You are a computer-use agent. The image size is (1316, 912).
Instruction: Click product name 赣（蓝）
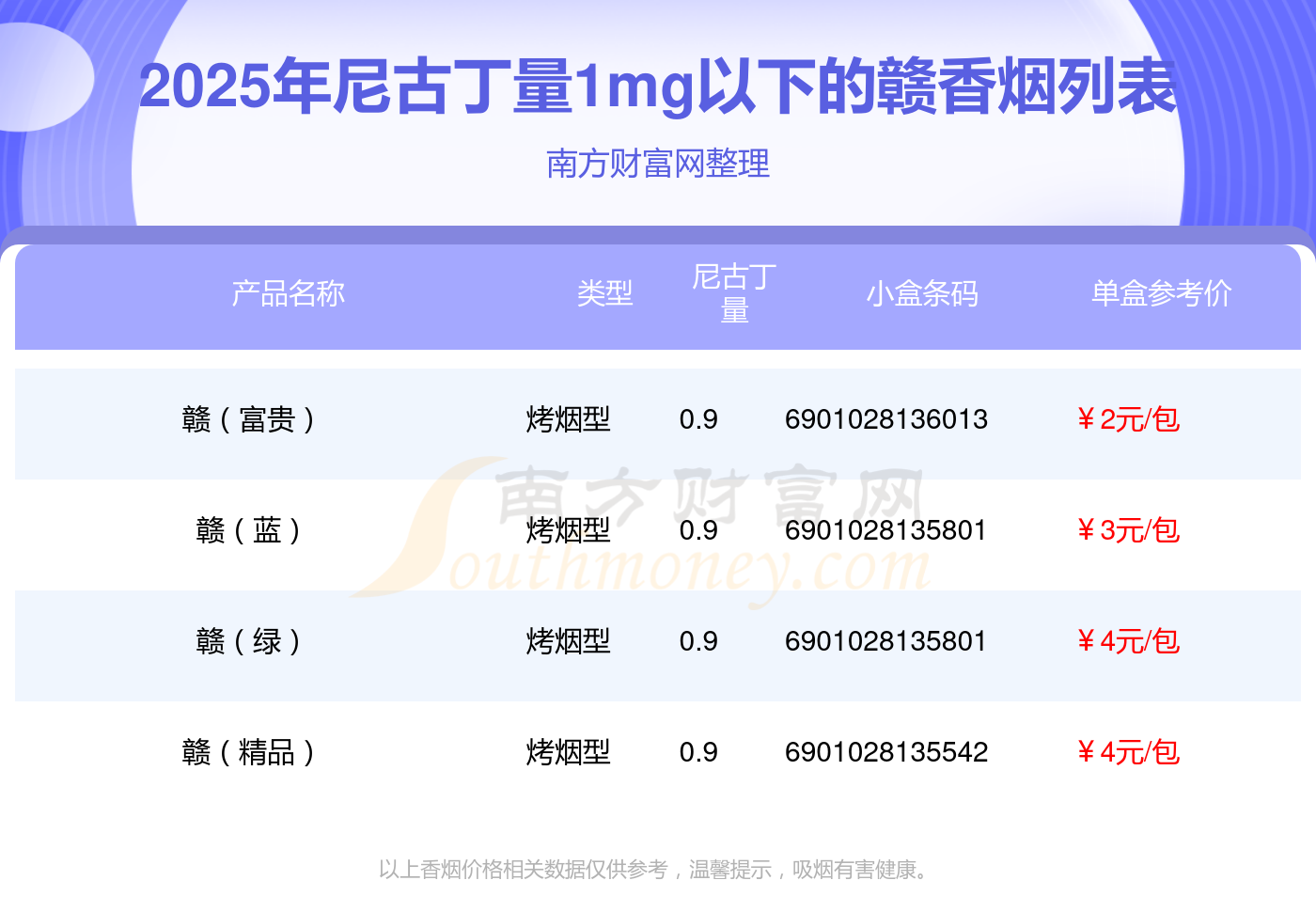coord(248,530)
